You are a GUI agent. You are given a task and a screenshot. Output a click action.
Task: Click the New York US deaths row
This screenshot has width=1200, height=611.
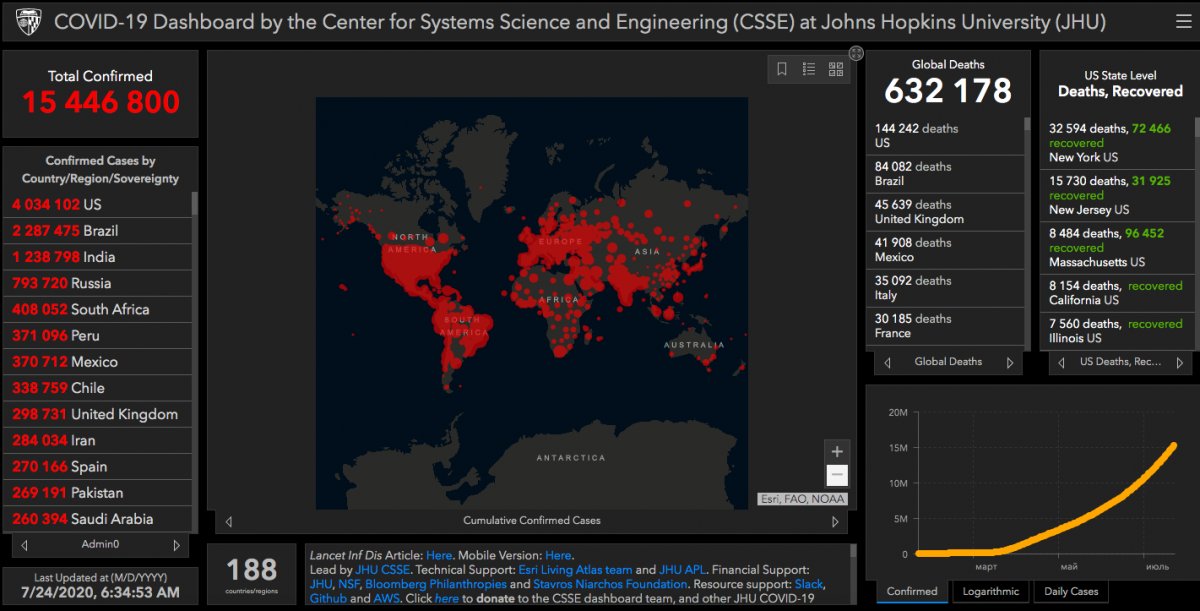(x=1116, y=143)
